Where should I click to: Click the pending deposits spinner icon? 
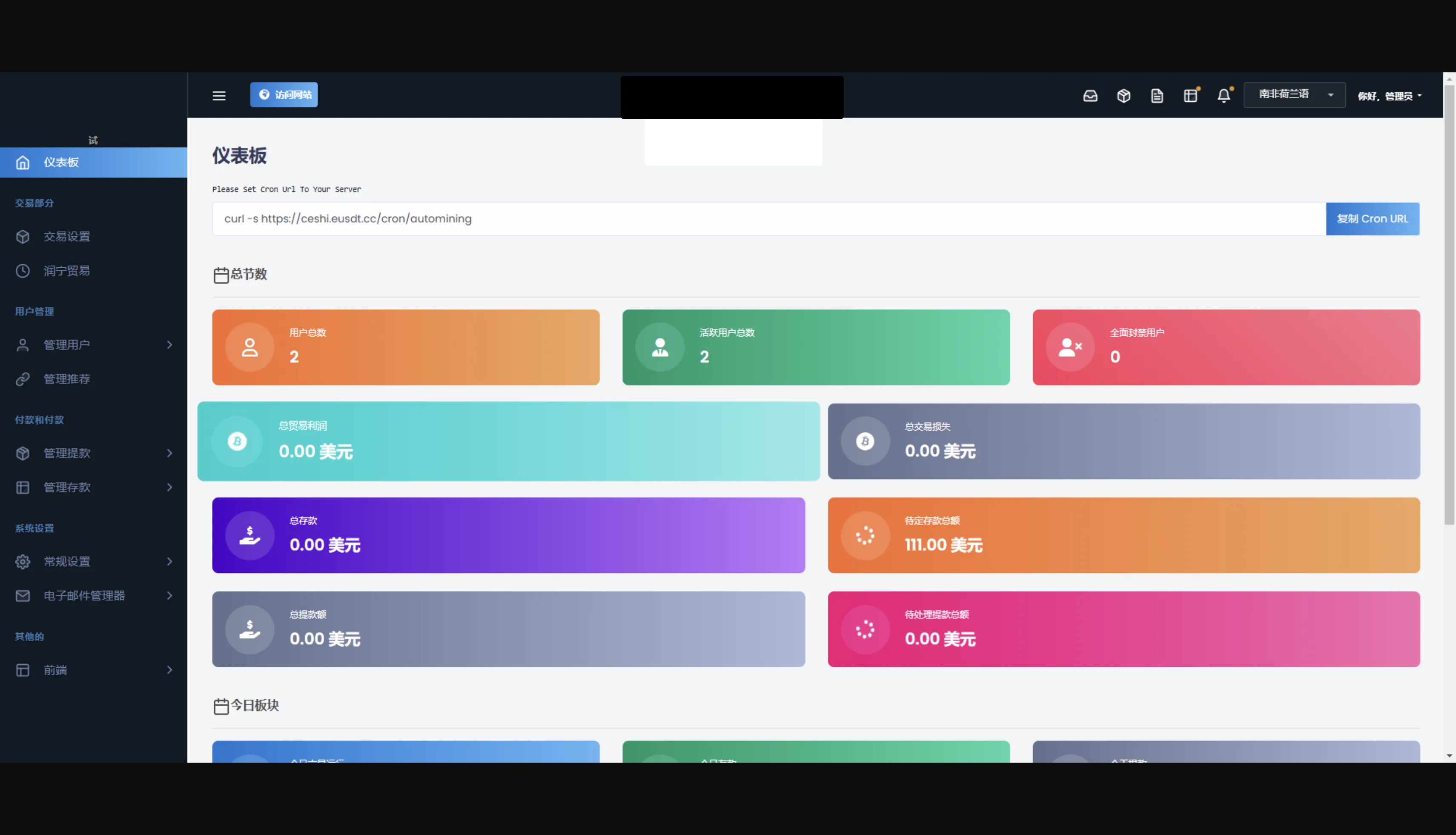pos(865,536)
